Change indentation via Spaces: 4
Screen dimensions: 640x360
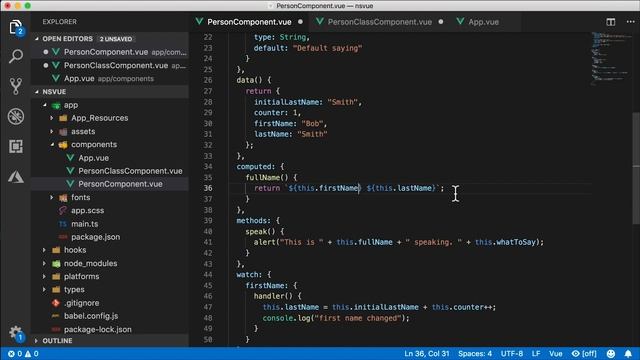(475, 353)
